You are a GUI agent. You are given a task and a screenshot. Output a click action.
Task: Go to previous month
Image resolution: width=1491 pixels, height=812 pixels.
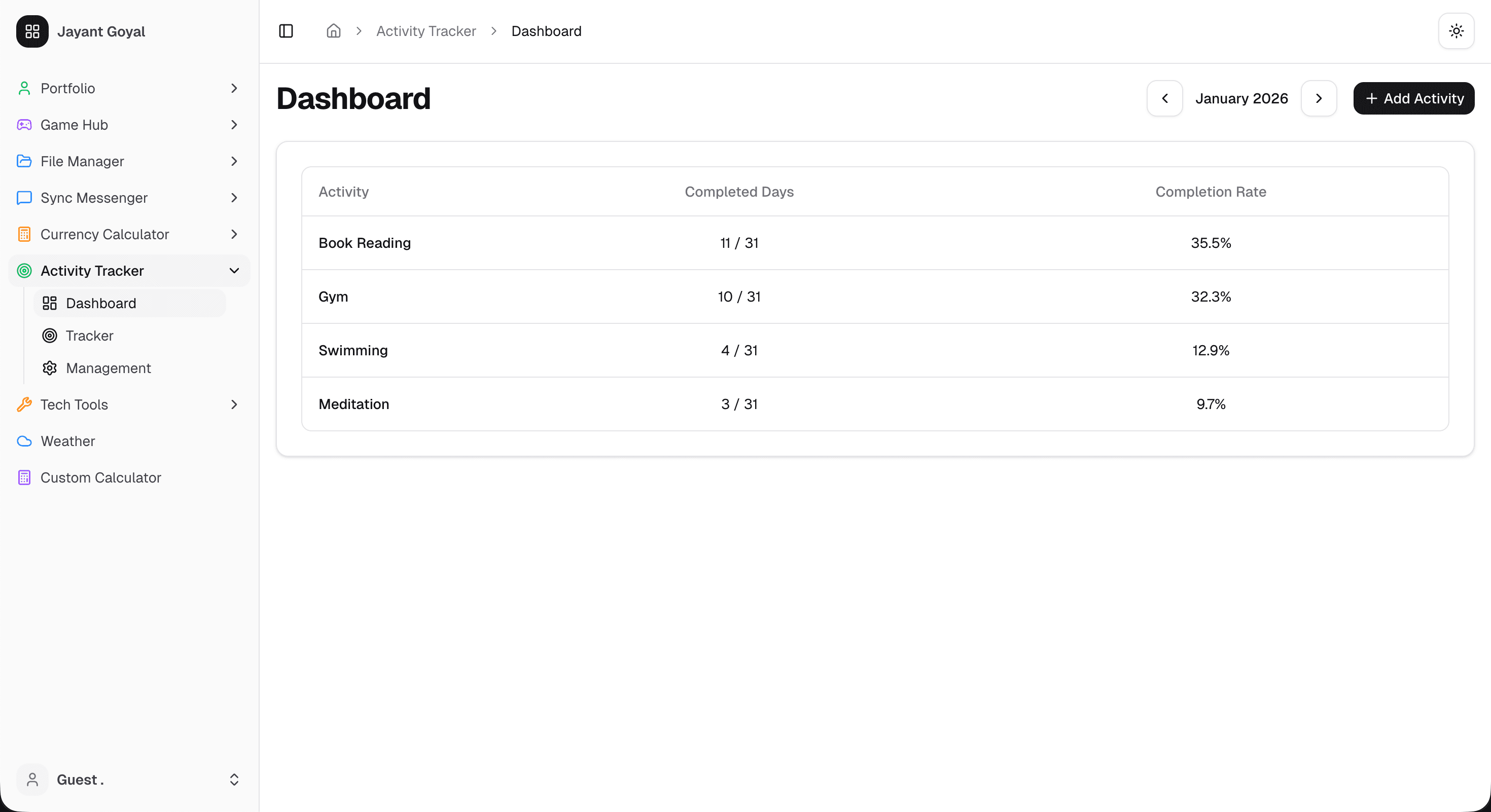pyautogui.click(x=1164, y=98)
